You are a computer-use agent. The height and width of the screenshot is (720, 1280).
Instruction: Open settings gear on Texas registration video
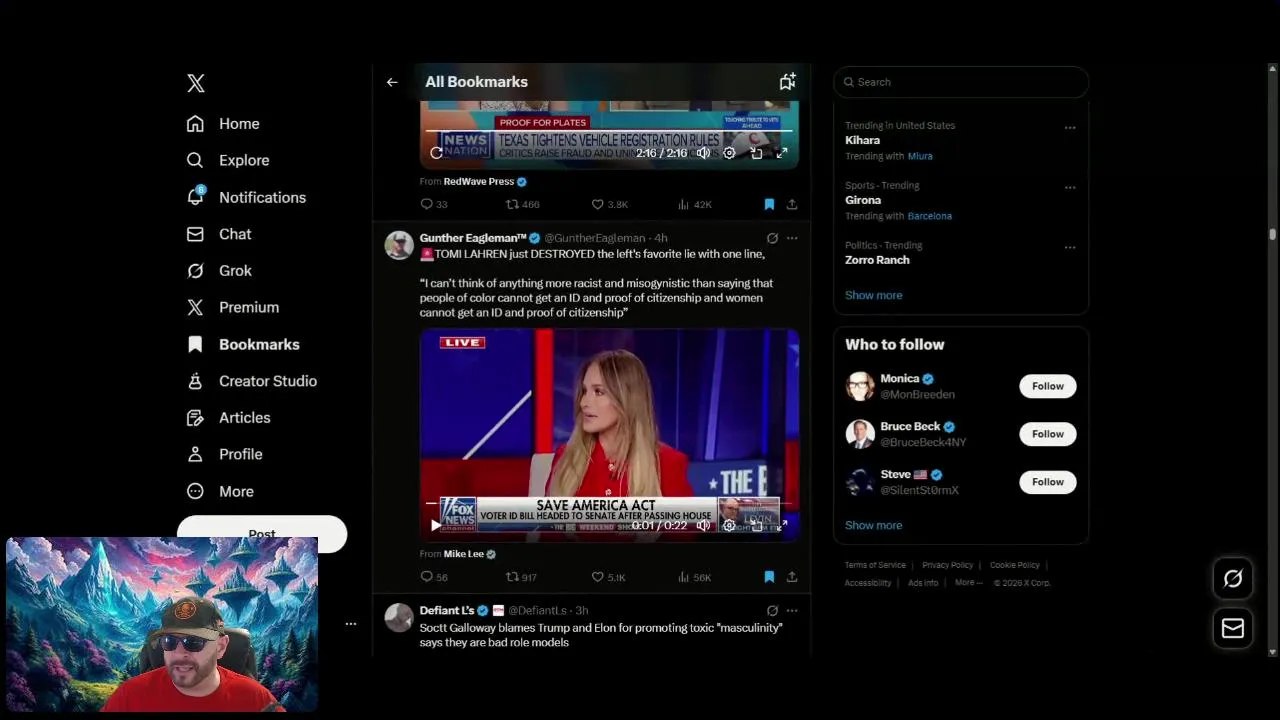click(729, 153)
